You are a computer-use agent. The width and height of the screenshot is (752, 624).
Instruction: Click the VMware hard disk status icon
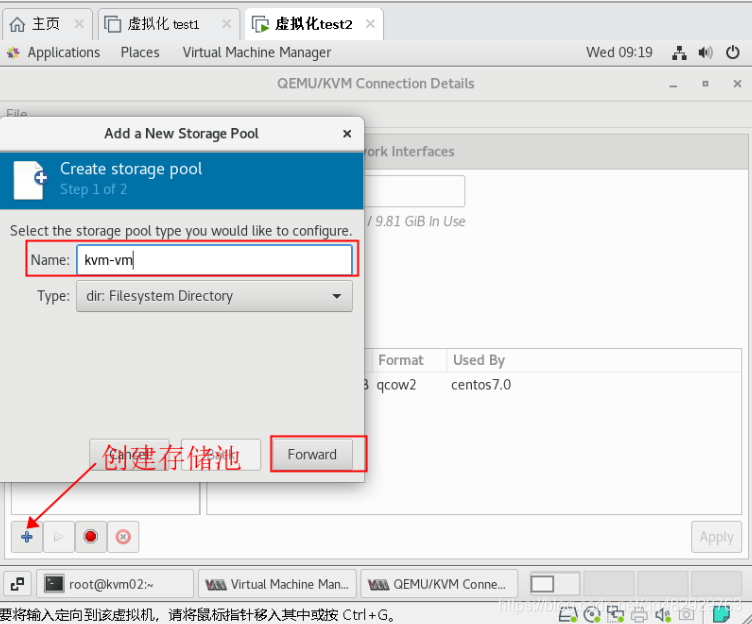click(569, 614)
